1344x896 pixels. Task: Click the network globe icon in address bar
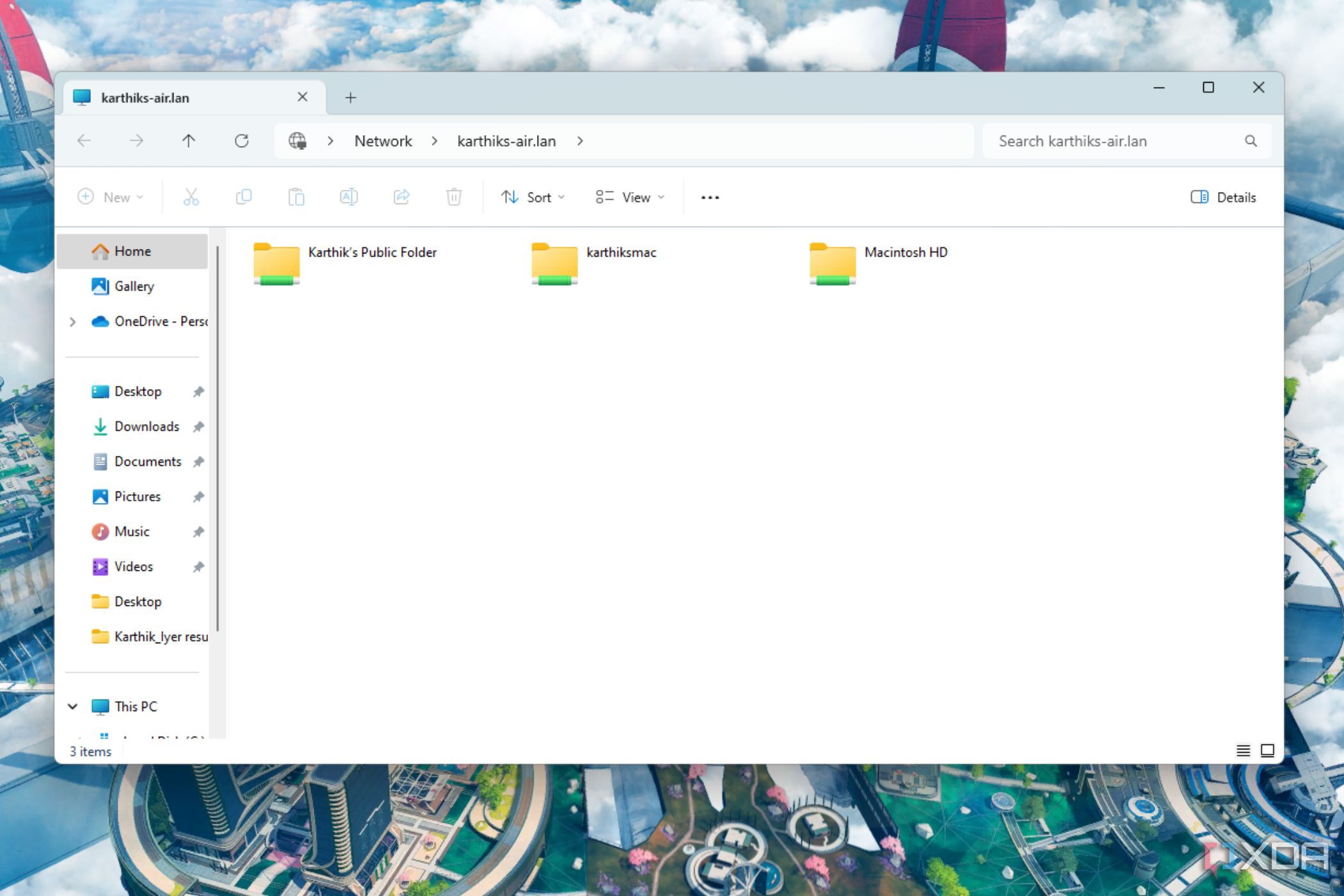point(297,141)
